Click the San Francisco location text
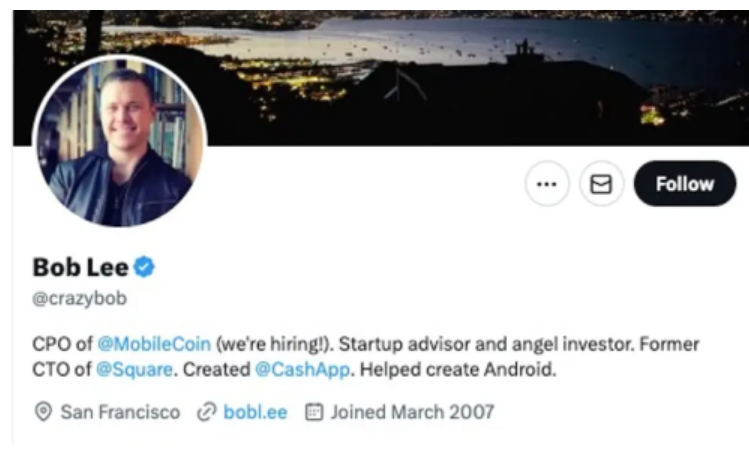The image size is (749, 455). [120, 412]
